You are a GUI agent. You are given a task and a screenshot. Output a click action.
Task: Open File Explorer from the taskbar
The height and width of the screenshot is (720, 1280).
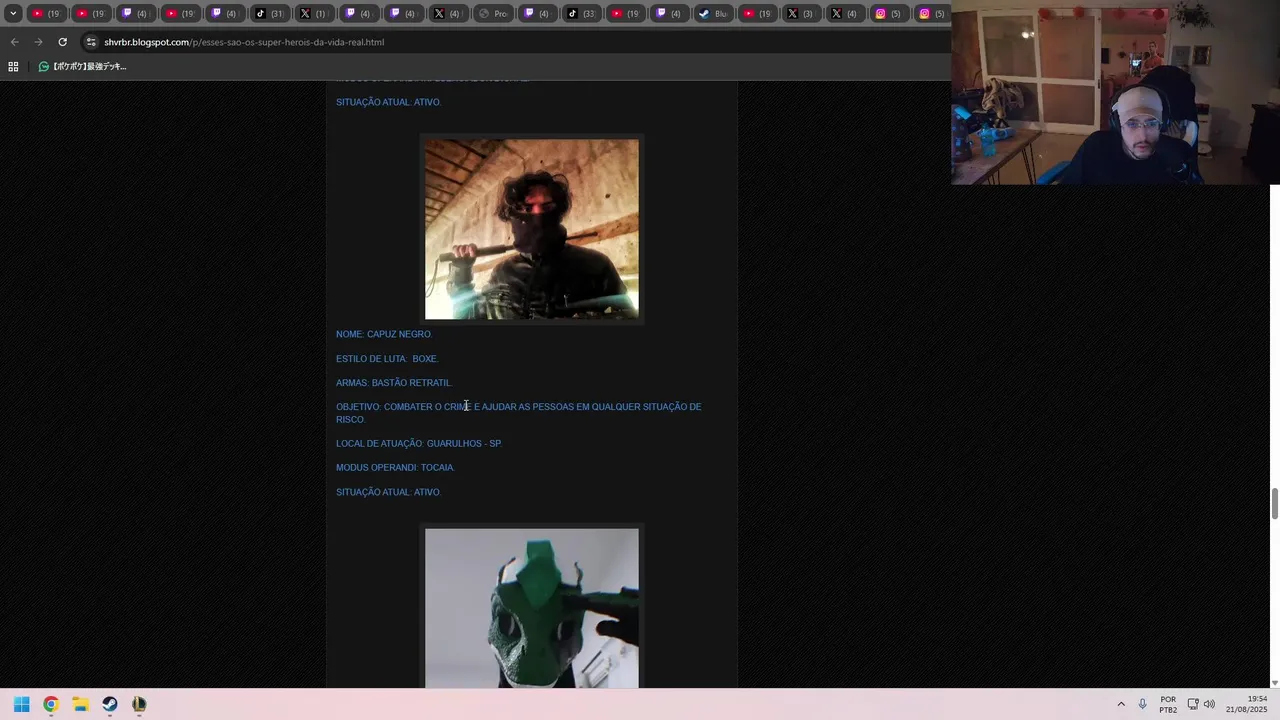[x=80, y=704]
